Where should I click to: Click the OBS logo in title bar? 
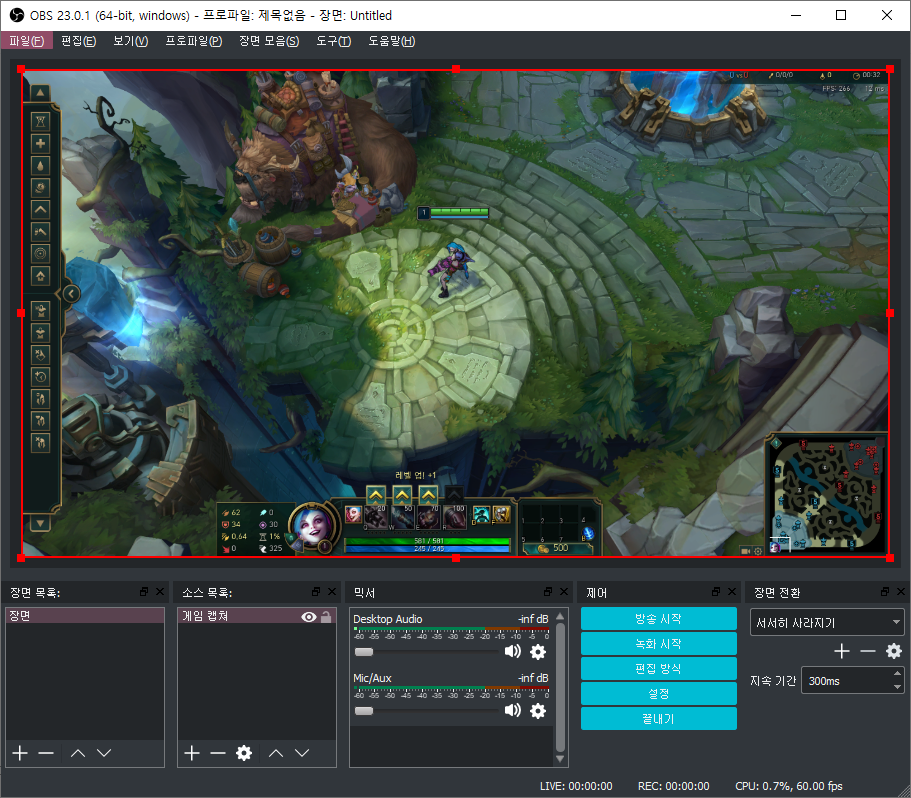point(16,15)
